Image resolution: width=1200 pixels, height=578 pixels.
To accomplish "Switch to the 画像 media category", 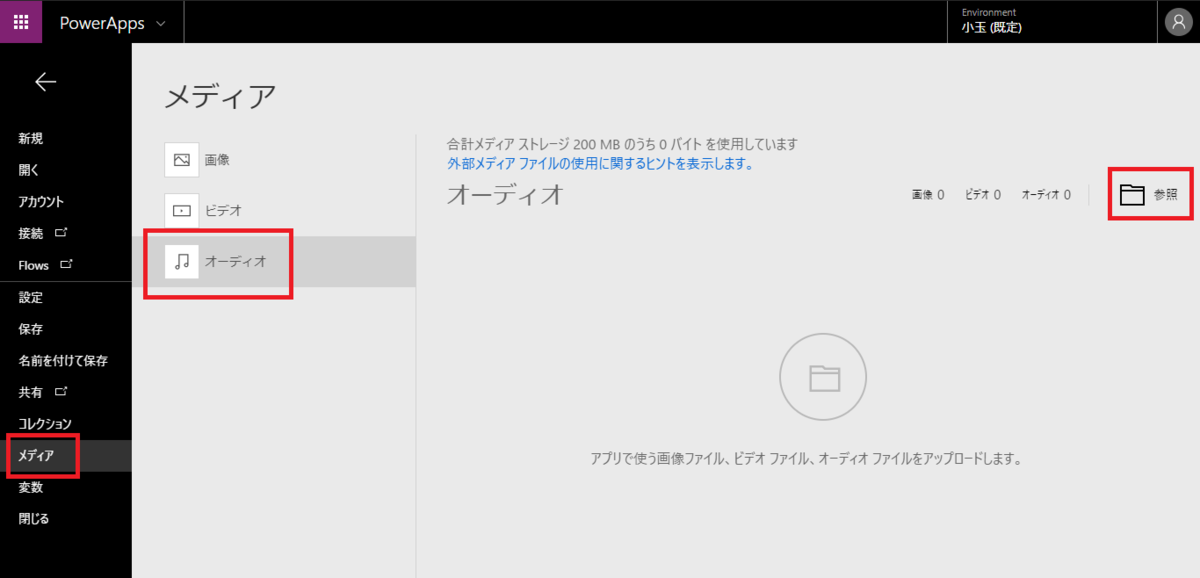I will (x=273, y=159).
